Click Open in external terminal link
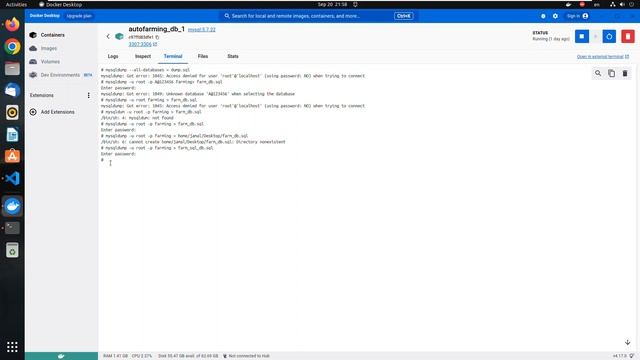The height and width of the screenshot is (360, 640). click(x=603, y=57)
